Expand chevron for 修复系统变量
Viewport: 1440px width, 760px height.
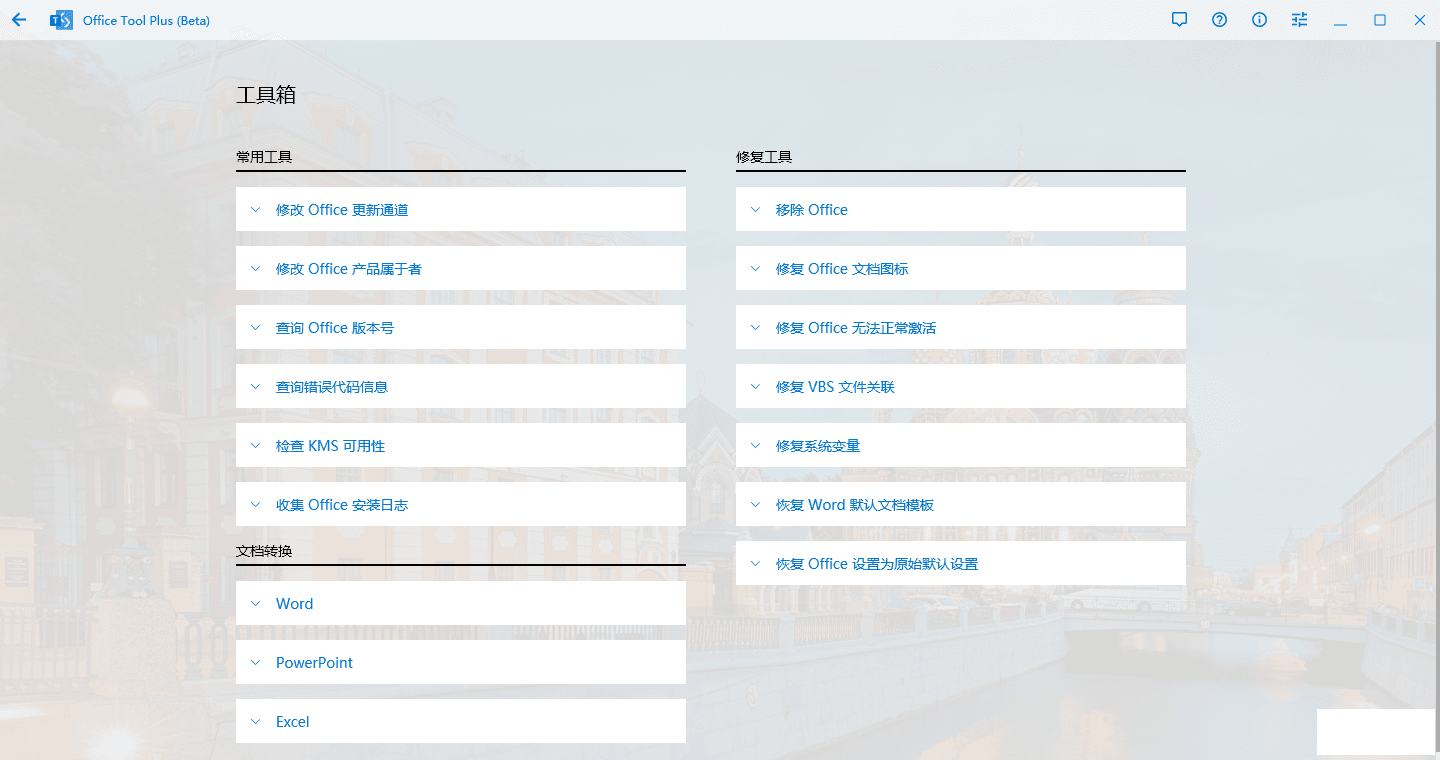click(755, 446)
